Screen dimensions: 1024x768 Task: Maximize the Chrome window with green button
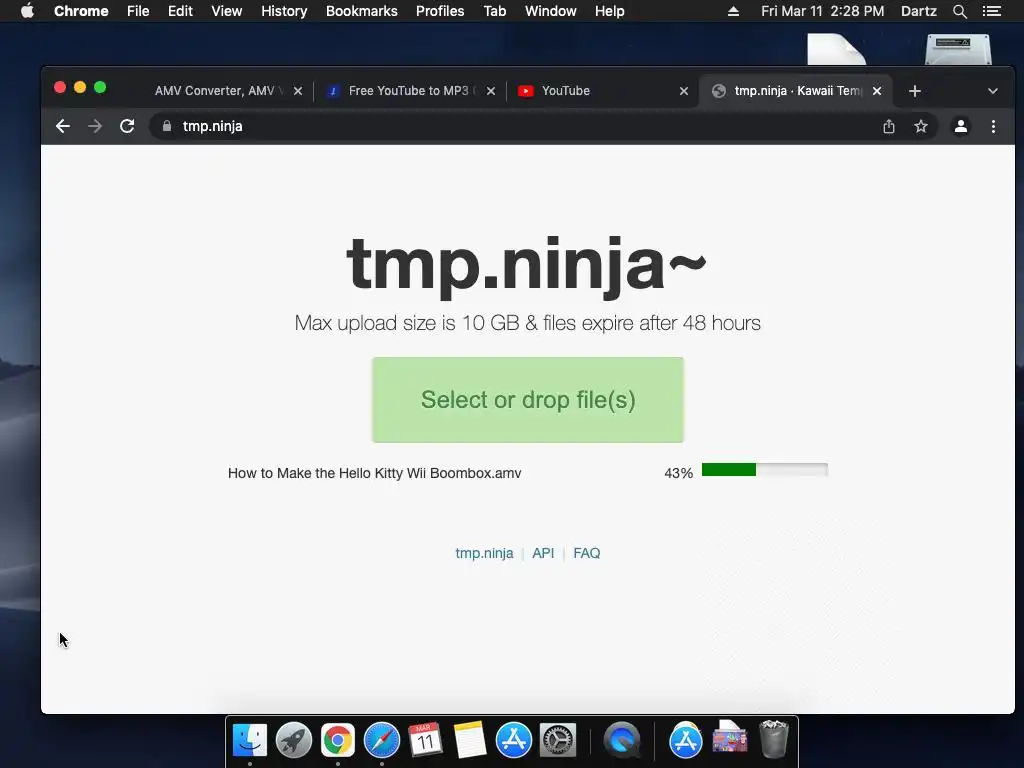click(x=100, y=87)
